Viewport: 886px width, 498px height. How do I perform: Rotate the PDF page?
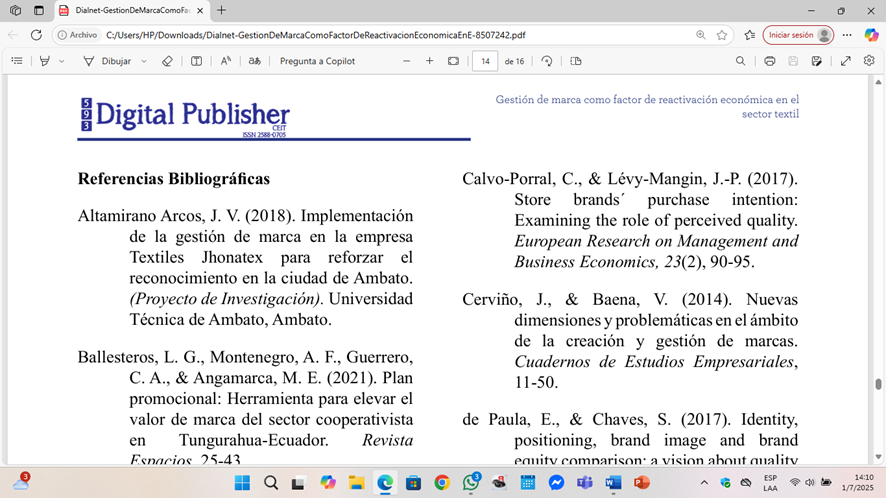pos(546,61)
